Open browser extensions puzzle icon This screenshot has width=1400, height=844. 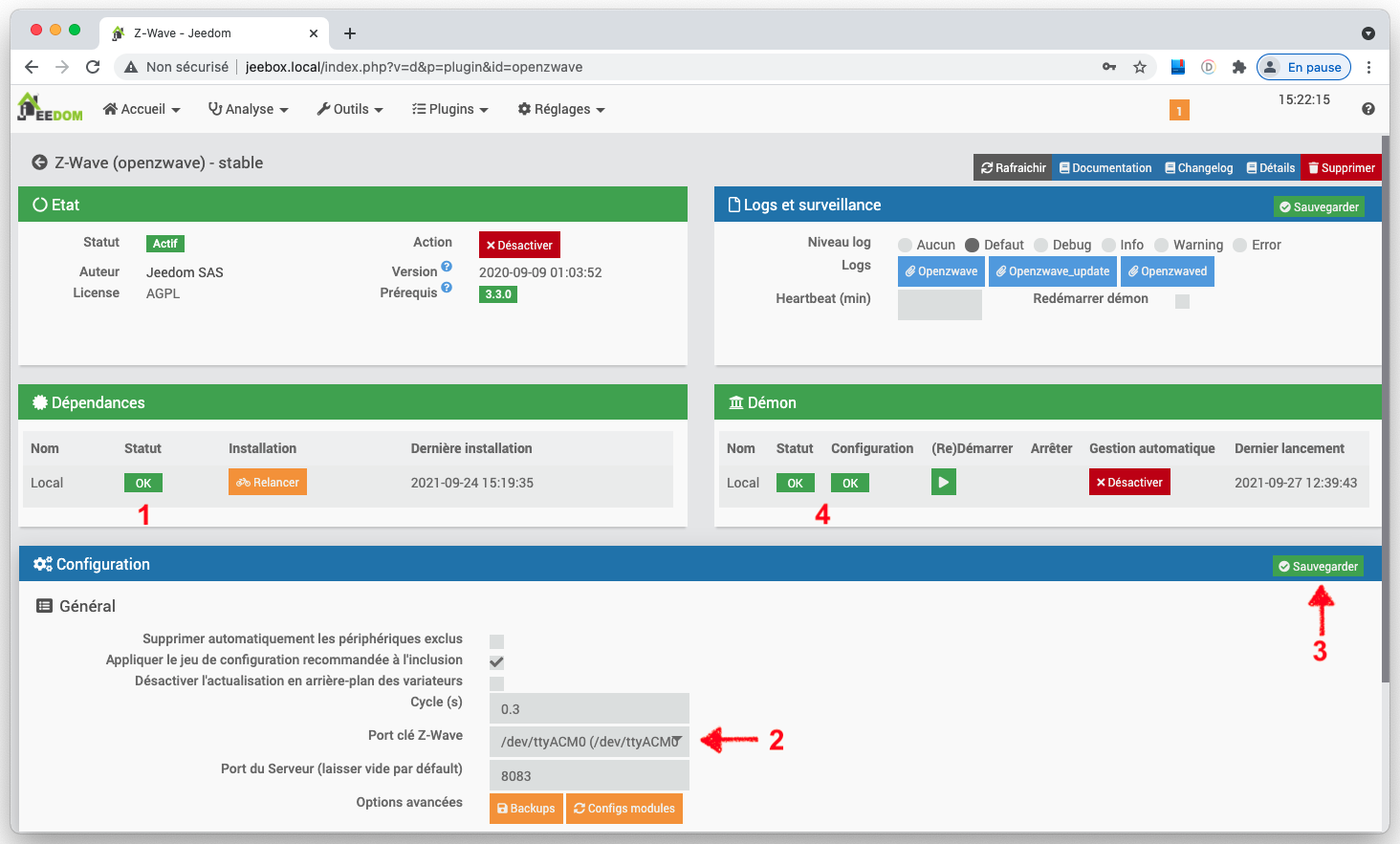(x=1239, y=67)
